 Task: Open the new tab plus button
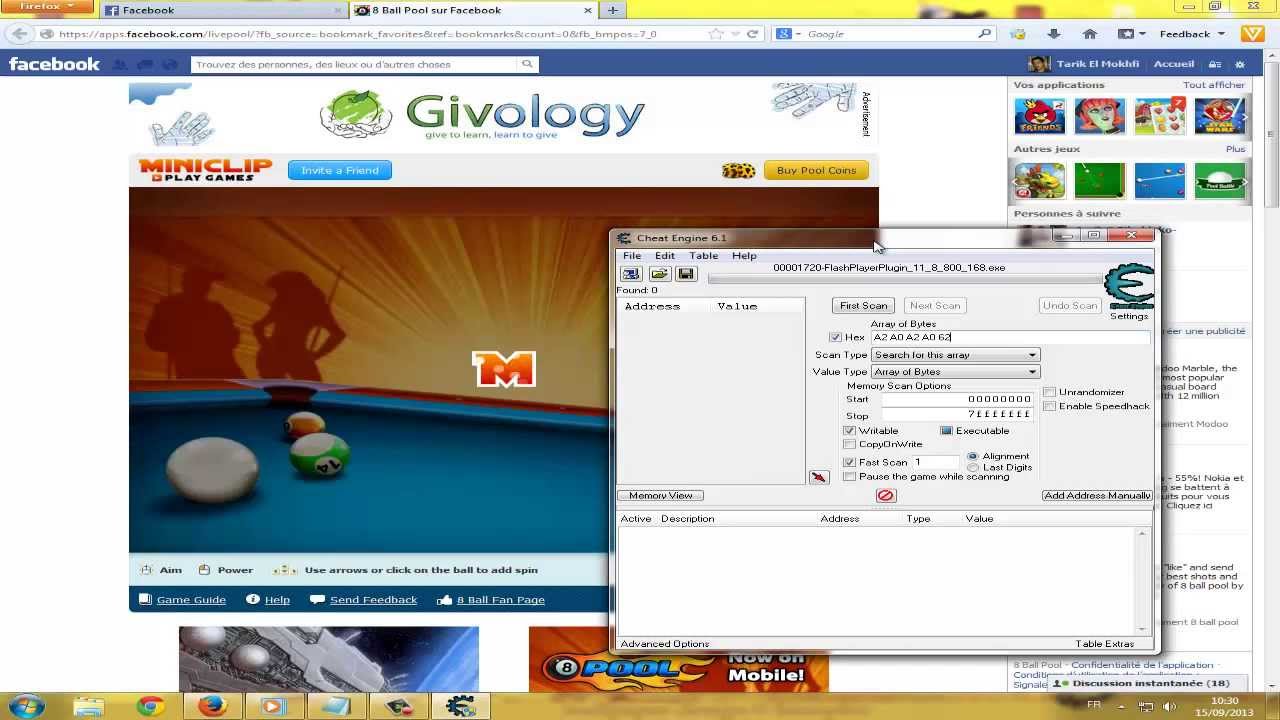click(x=612, y=10)
